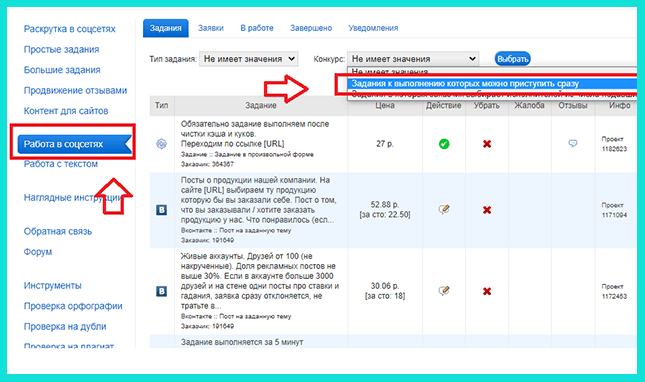Viewport: 645px width, 382px height.
Task: Open Работа с текстом sidebar link
Action: (60, 164)
